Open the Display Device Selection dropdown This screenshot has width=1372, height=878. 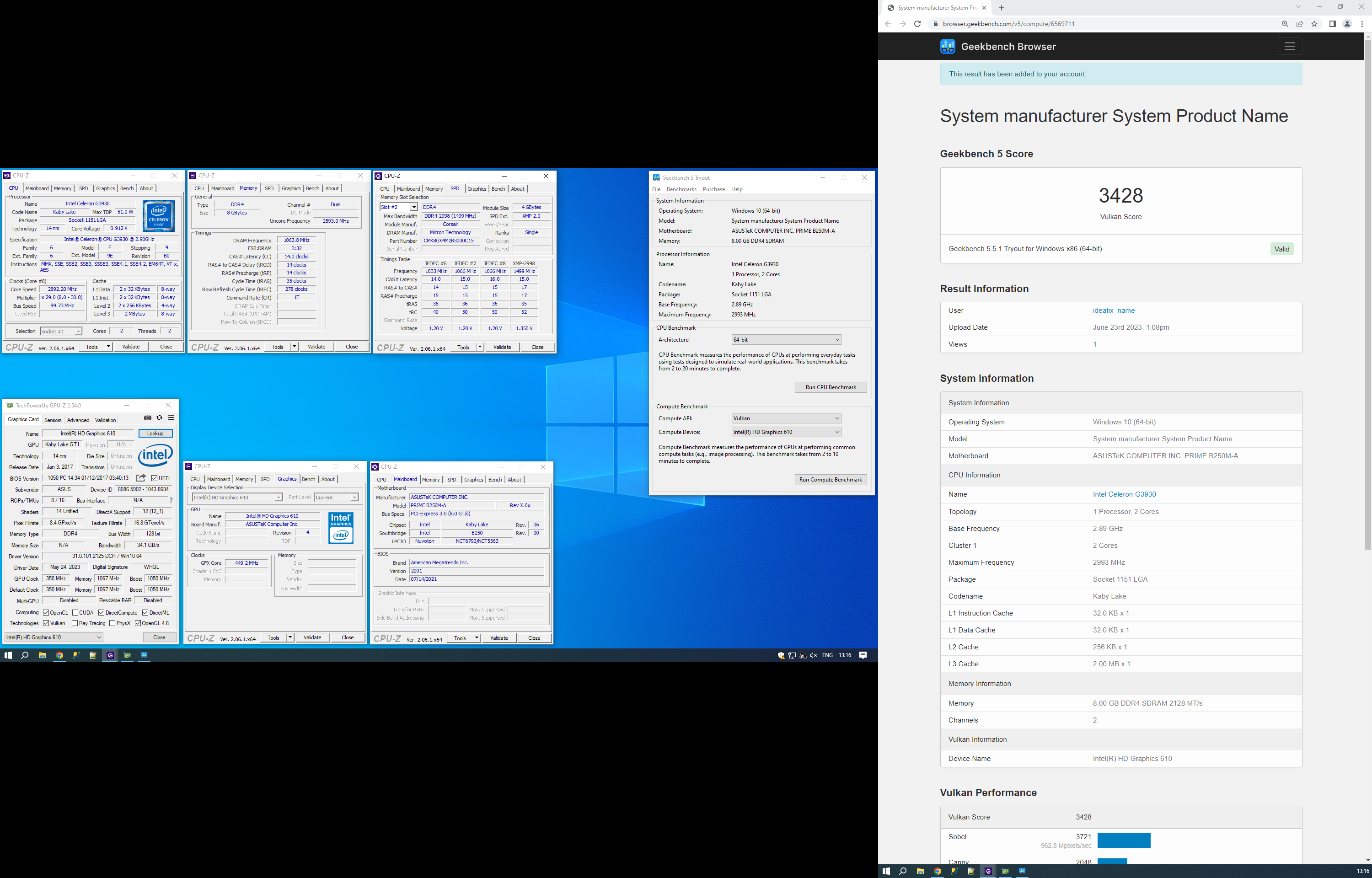(237, 498)
